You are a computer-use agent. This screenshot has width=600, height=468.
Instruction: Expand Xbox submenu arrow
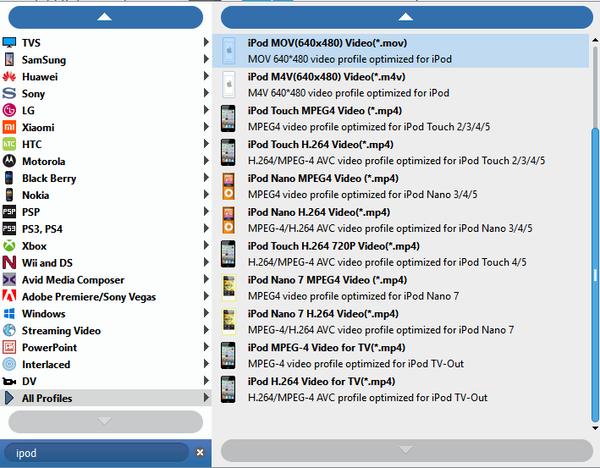click(x=206, y=245)
